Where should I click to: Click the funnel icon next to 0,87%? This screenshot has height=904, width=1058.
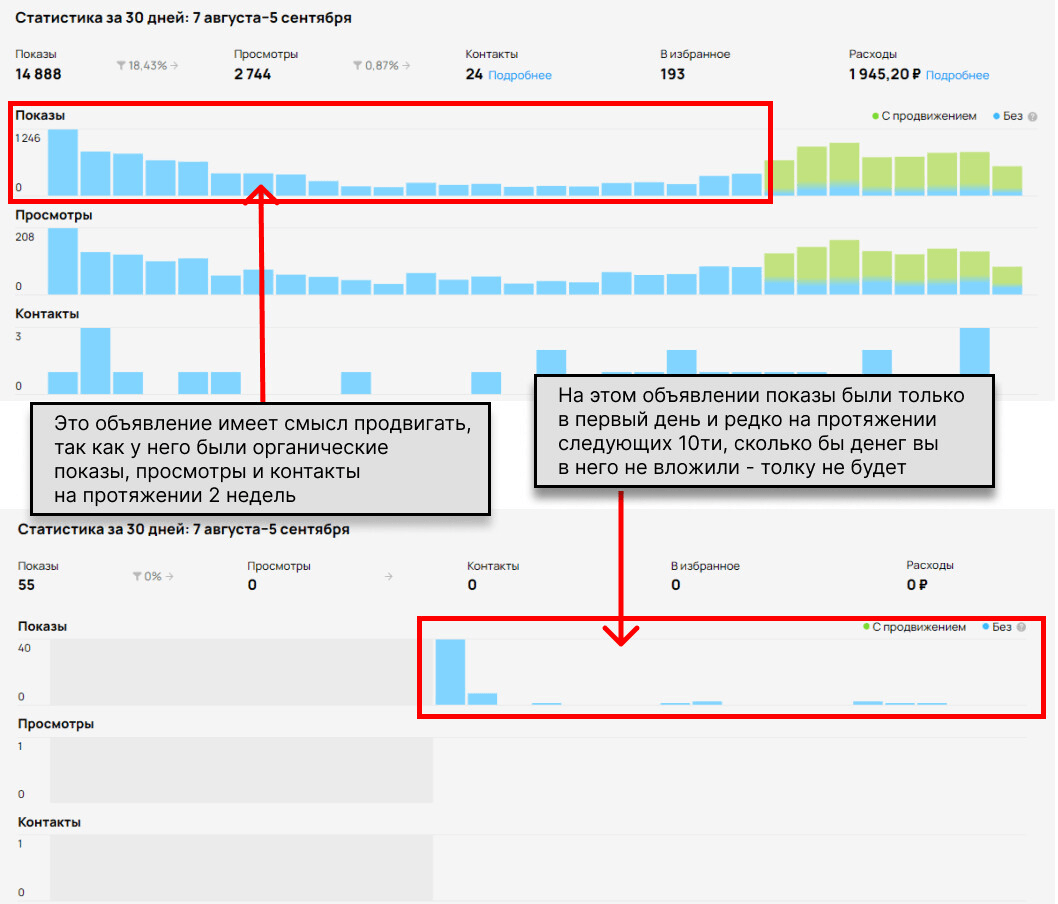tap(358, 65)
